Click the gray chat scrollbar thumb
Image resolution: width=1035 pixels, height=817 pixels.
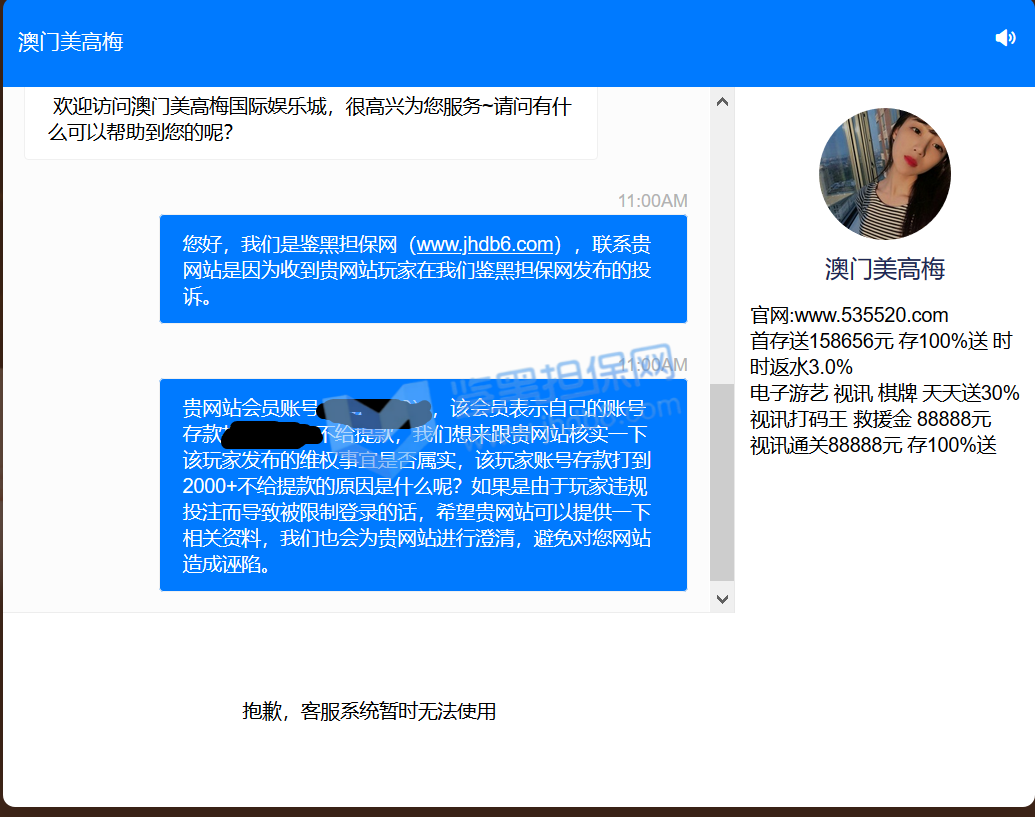722,480
